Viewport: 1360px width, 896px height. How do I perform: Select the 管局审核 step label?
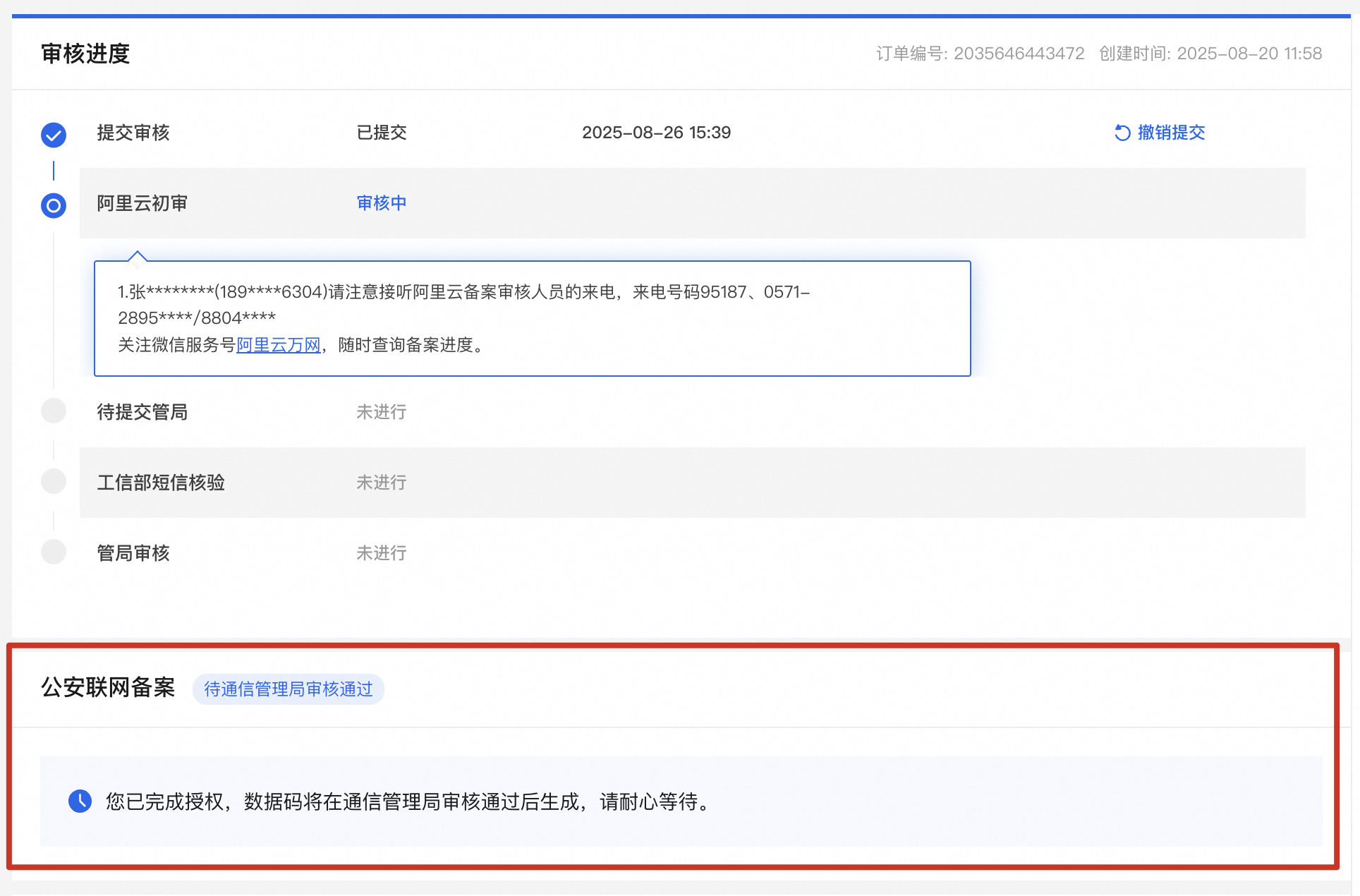[x=133, y=553]
